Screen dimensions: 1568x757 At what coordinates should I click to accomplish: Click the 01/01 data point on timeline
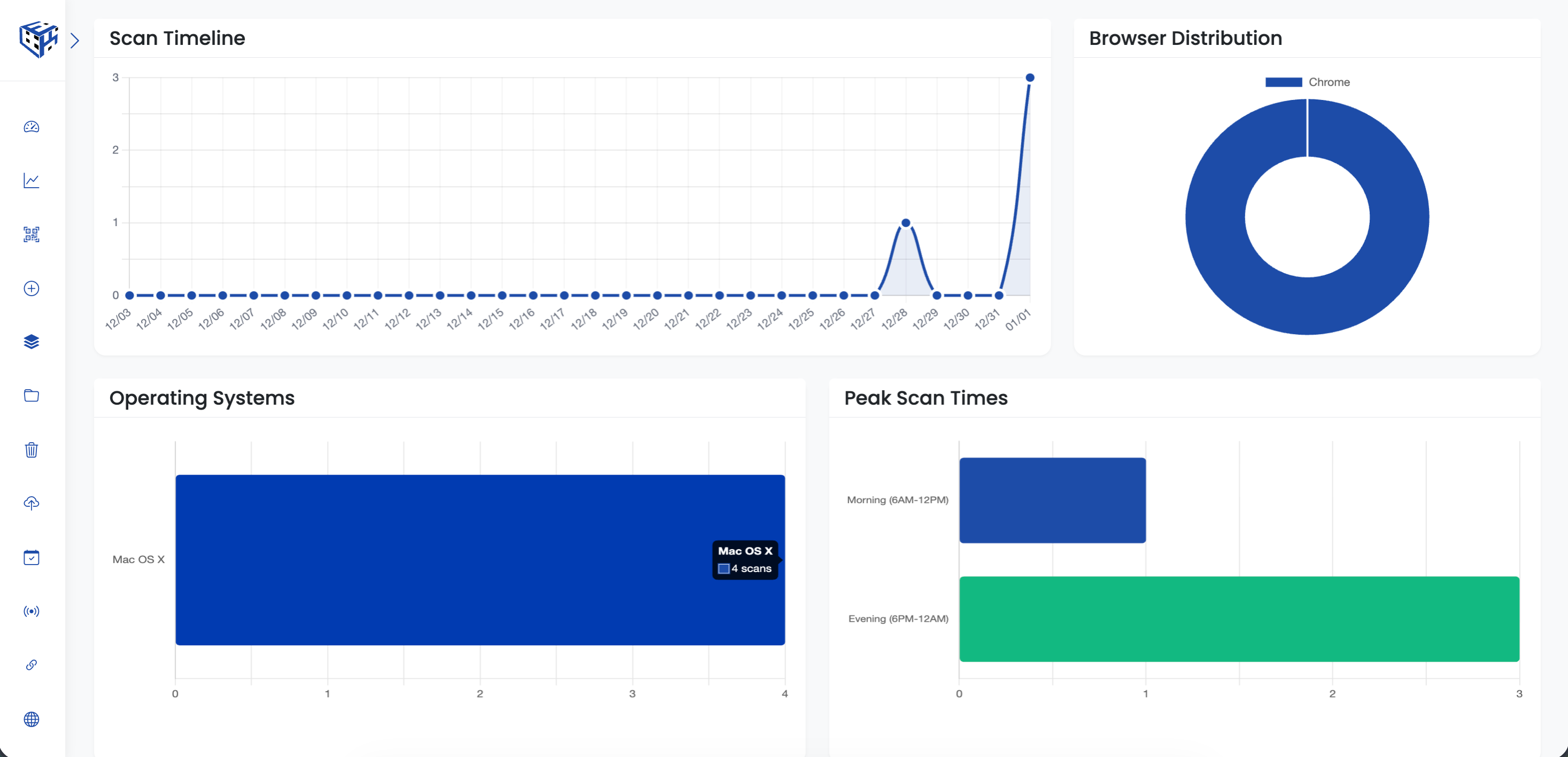coord(1030,77)
